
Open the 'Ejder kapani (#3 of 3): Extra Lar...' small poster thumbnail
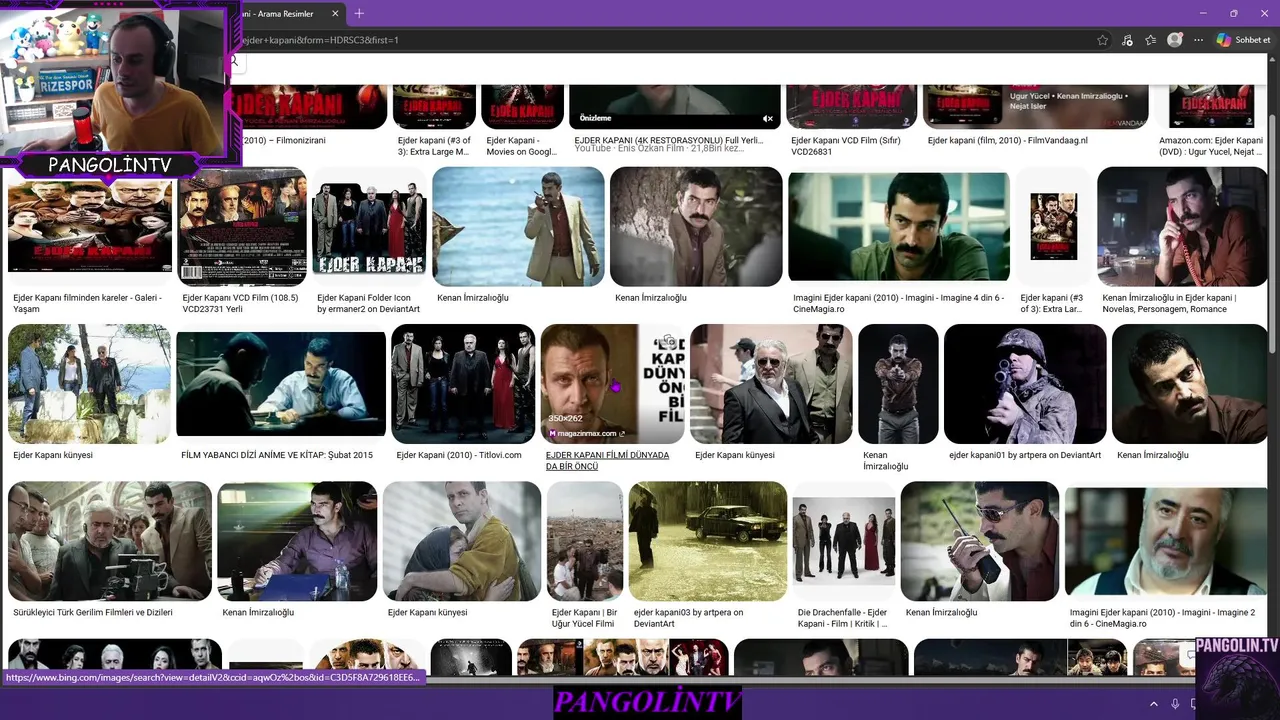pos(1053,227)
